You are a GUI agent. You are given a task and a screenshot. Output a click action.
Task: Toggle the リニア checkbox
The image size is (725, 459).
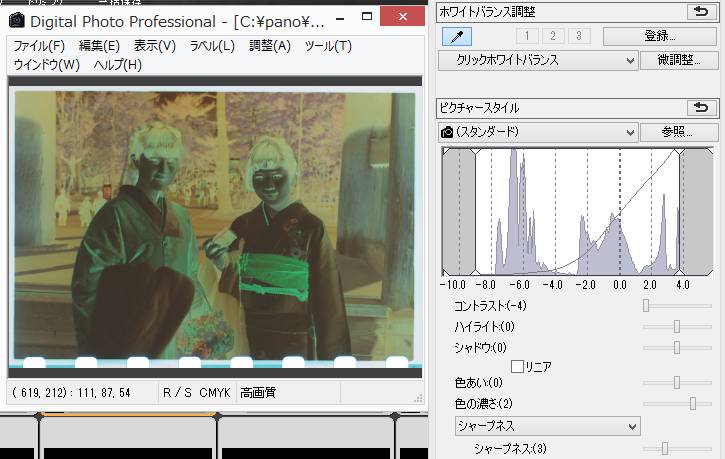[517, 367]
